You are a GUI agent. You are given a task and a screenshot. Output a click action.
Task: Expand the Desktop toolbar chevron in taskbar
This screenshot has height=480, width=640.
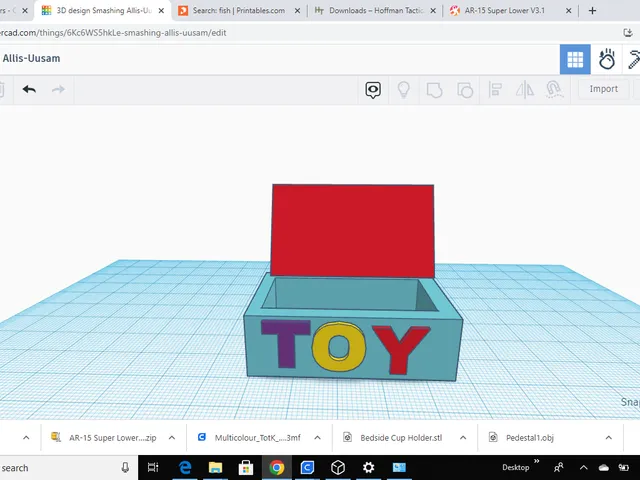tap(536, 461)
